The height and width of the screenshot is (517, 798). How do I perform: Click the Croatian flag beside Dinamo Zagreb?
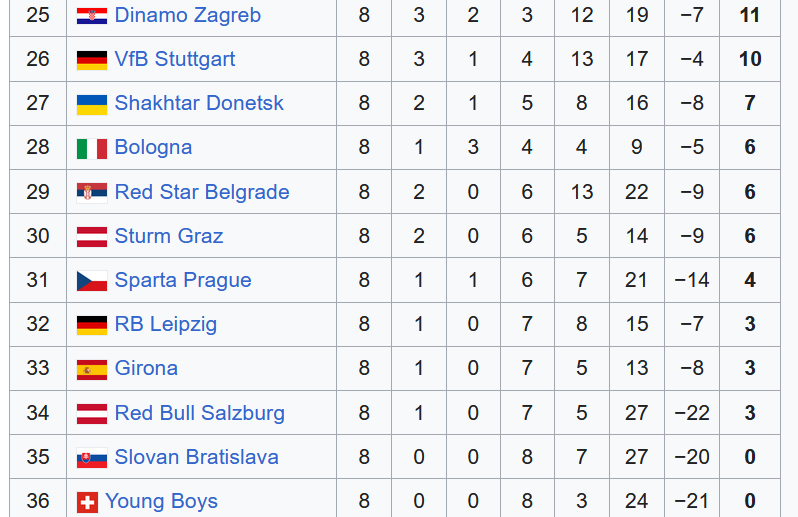pos(92,16)
